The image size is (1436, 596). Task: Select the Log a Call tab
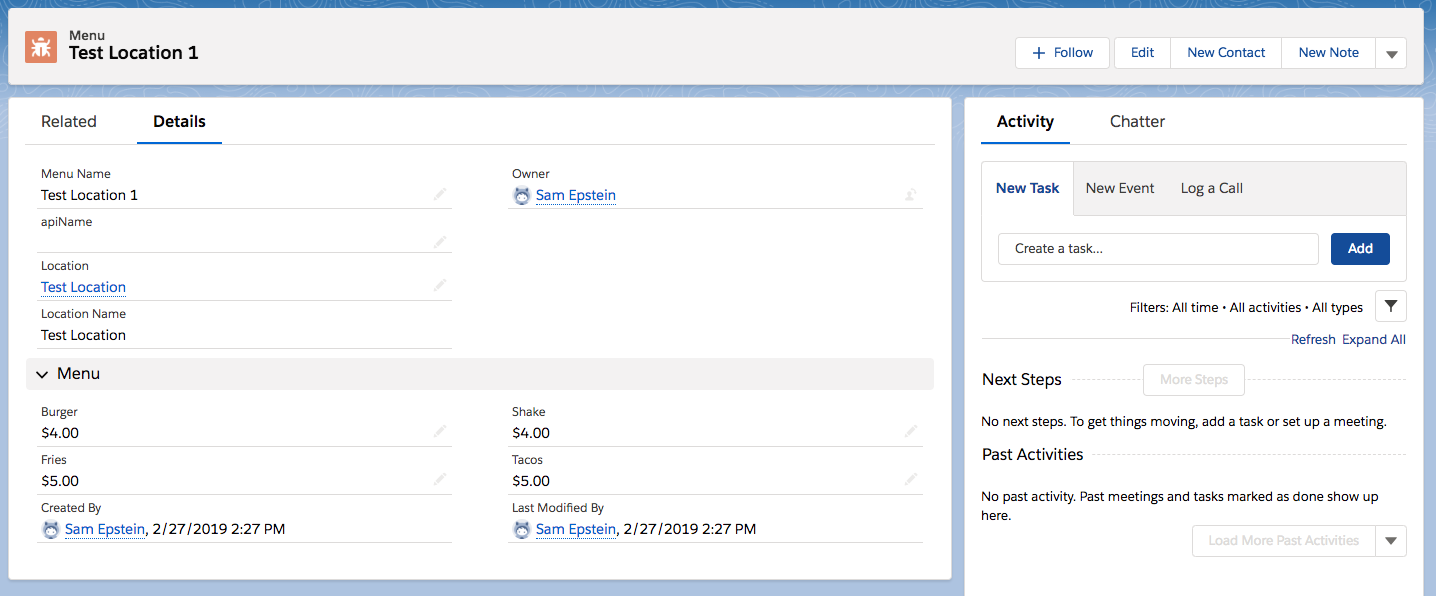click(1211, 188)
